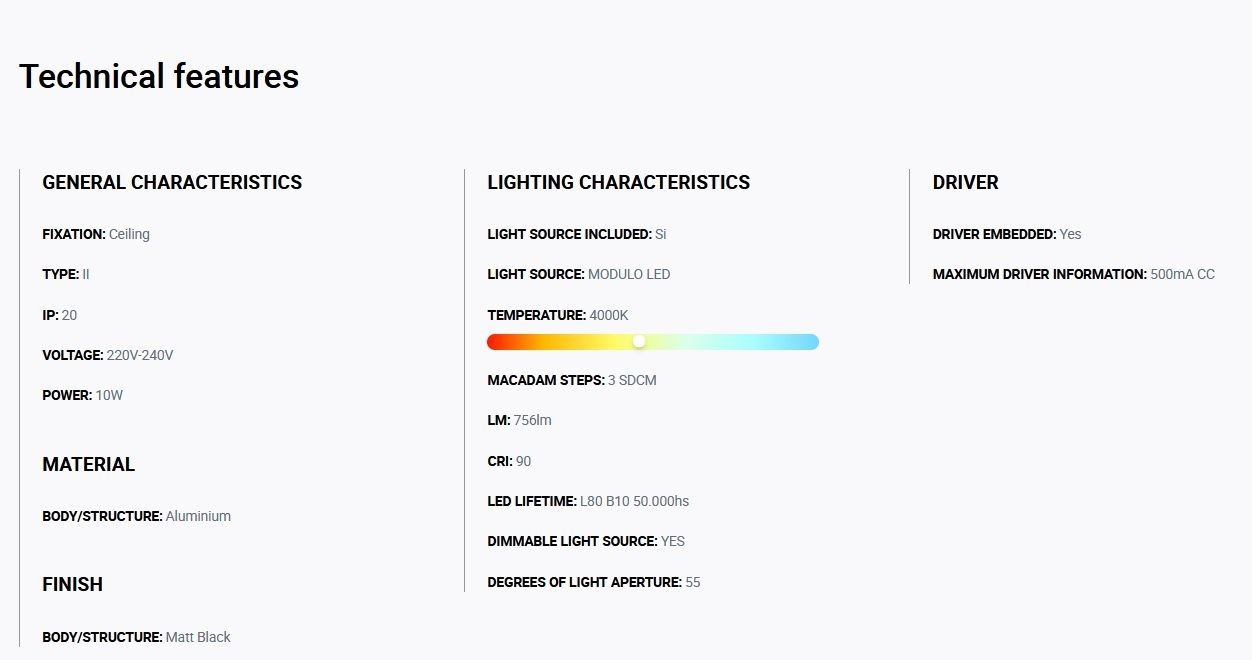The height and width of the screenshot is (660, 1252).
Task: Select the General Characteristics heading
Action: pos(172,183)
